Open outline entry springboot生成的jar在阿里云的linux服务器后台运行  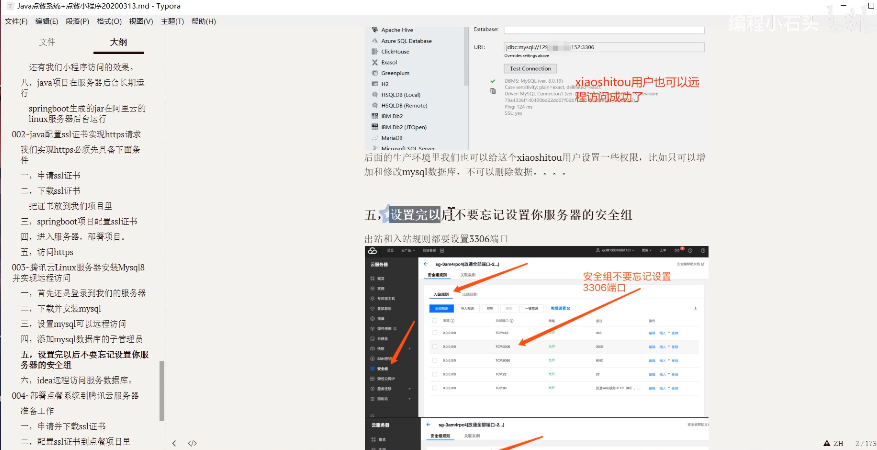pos(87,114)
